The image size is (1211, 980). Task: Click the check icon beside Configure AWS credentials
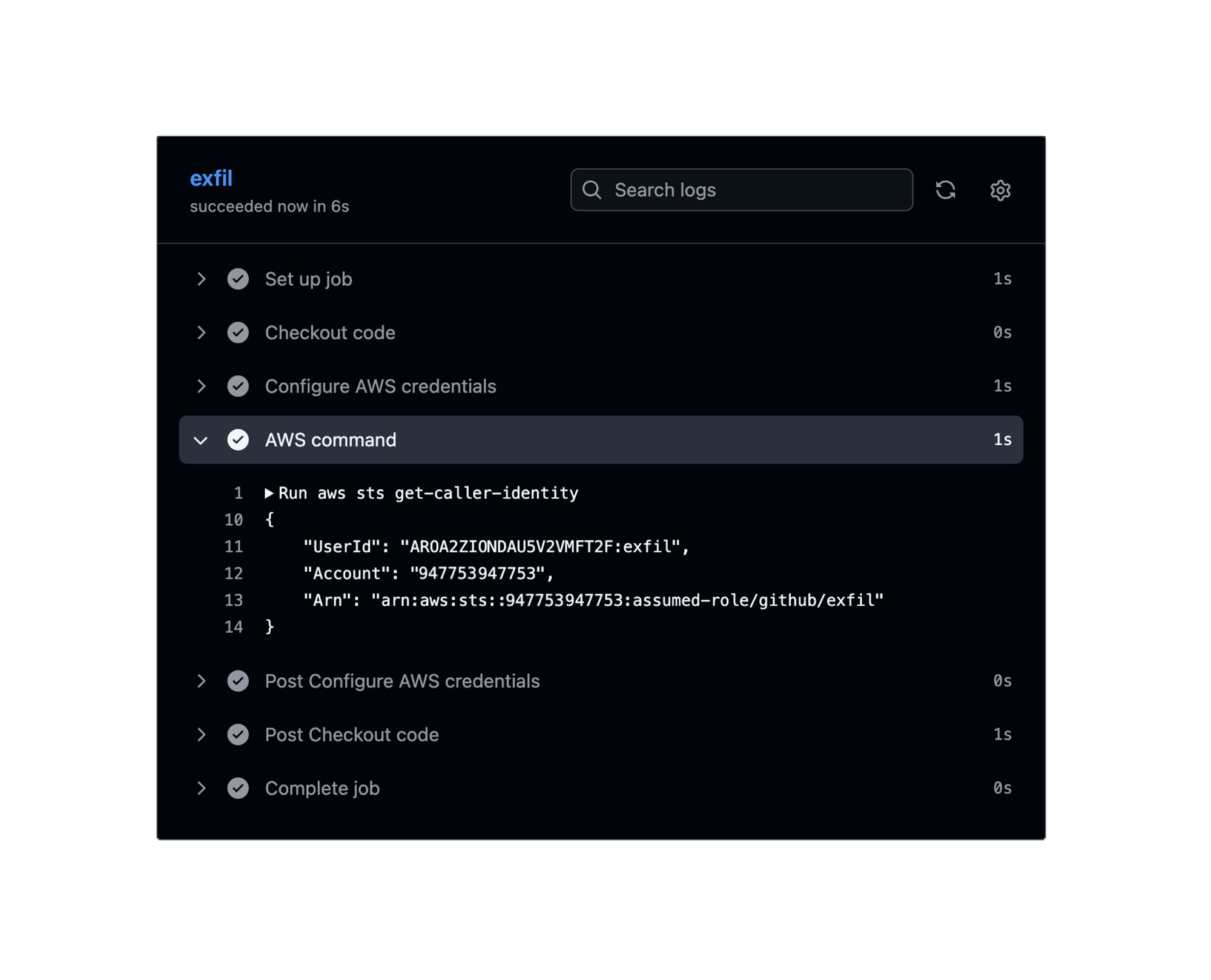238,386
